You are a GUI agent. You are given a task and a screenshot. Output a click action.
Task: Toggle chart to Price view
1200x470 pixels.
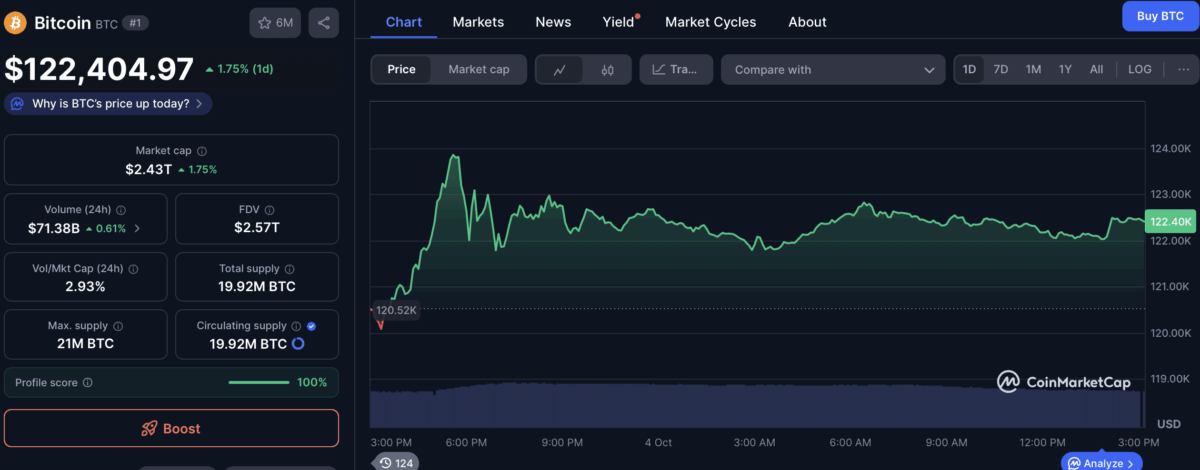[x=402, y=69]
